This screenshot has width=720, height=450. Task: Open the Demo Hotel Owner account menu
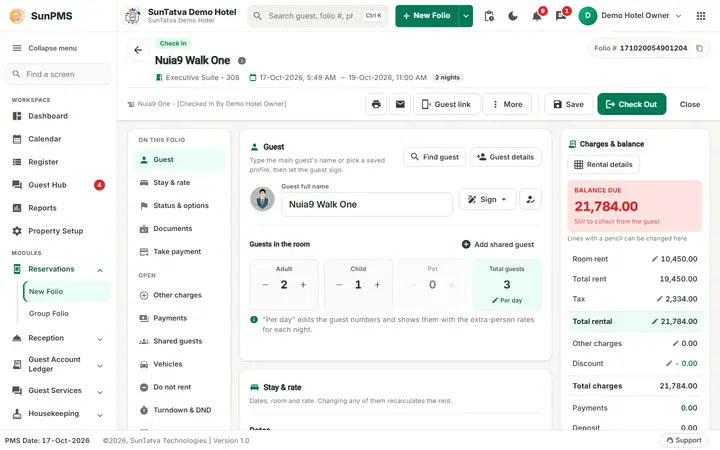click(x=630, y=16)
